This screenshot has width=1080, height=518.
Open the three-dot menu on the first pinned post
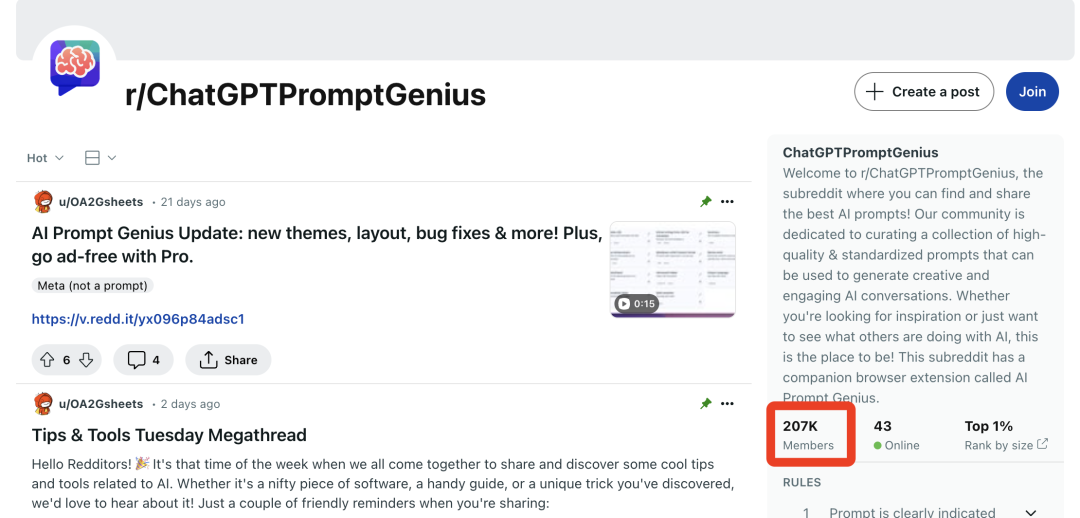click(x=727, y=202)
